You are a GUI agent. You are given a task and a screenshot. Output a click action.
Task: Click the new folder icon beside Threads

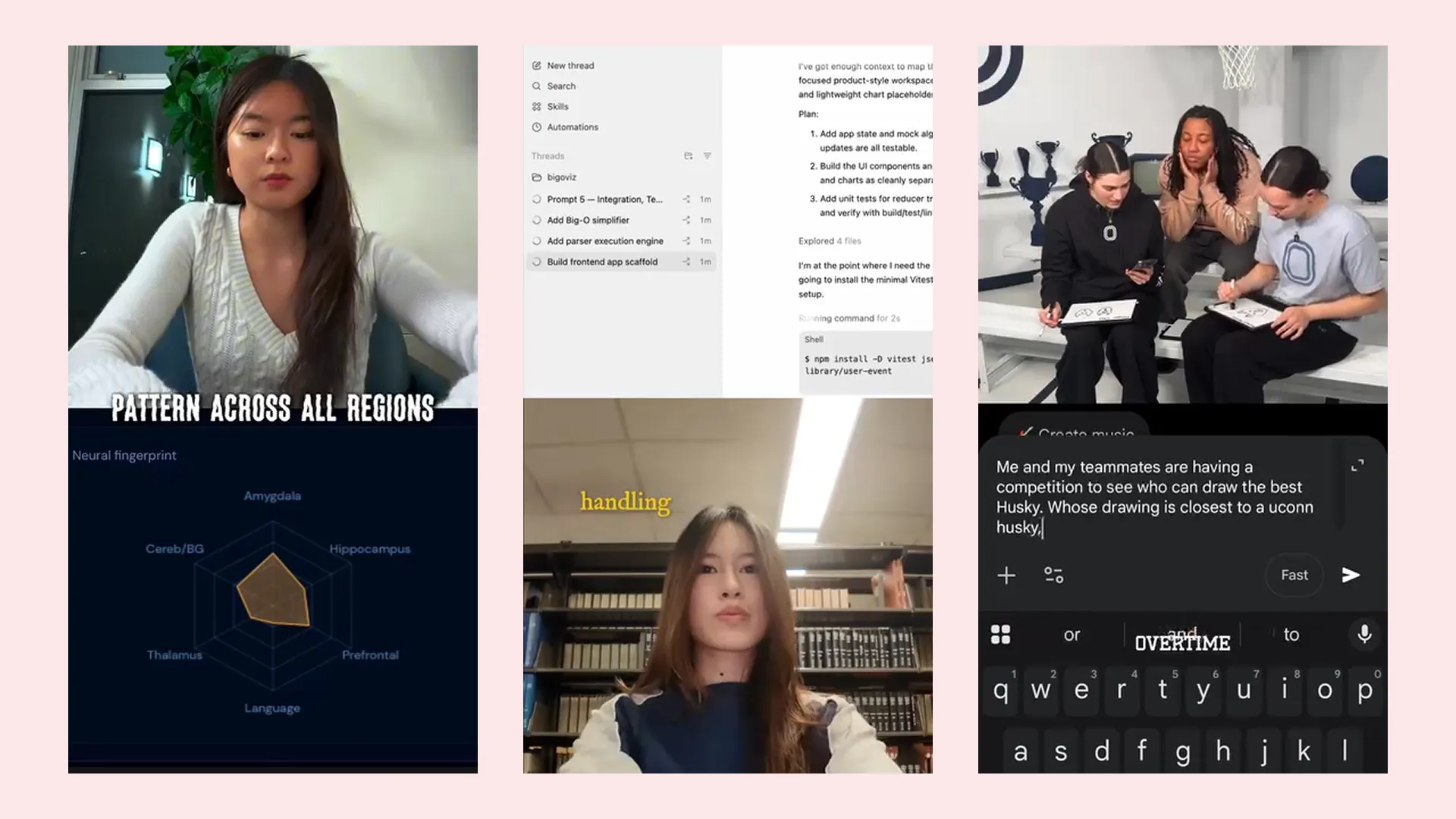coord(689,156)
